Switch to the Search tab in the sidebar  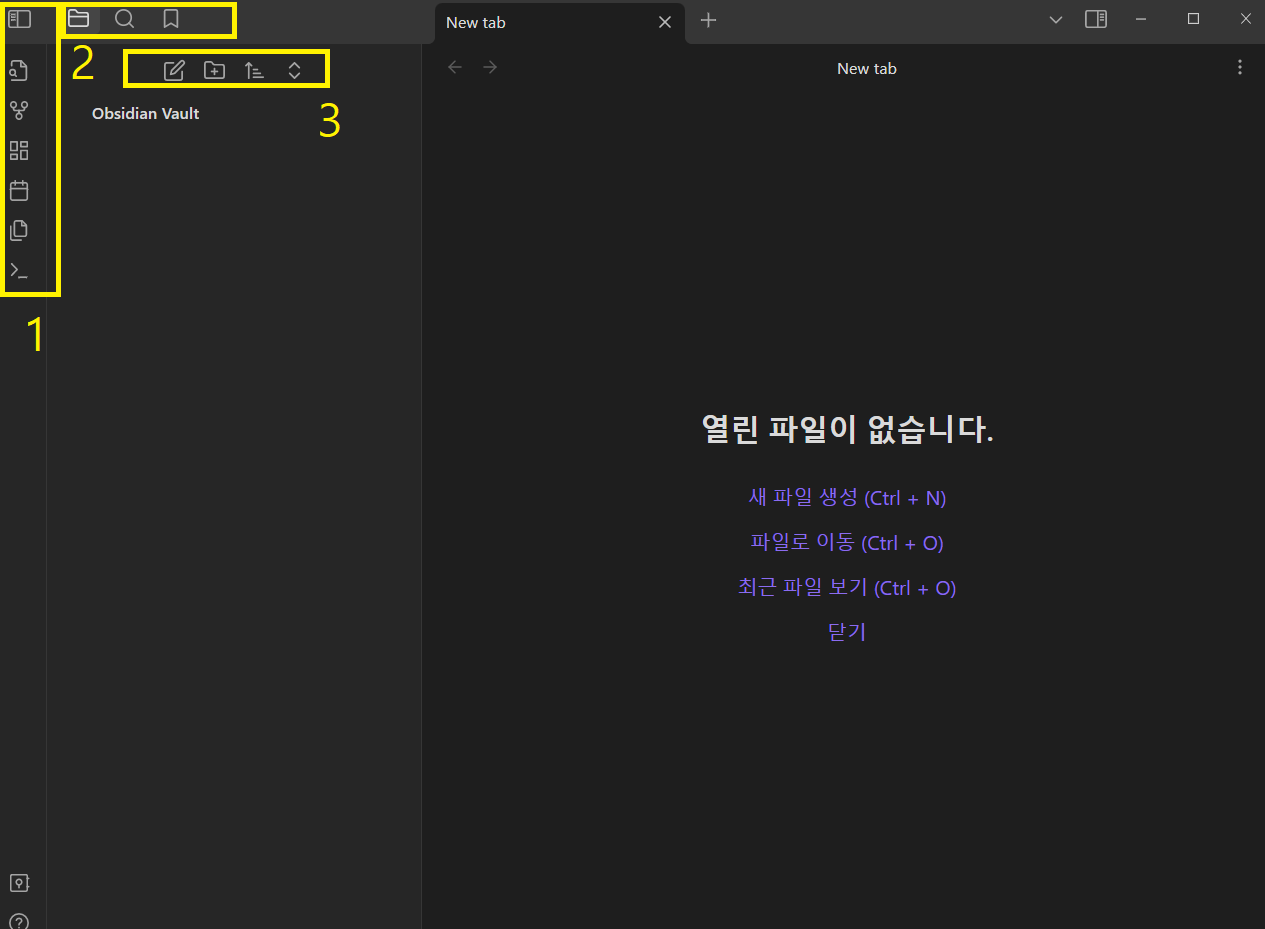(x=125, y=20)
